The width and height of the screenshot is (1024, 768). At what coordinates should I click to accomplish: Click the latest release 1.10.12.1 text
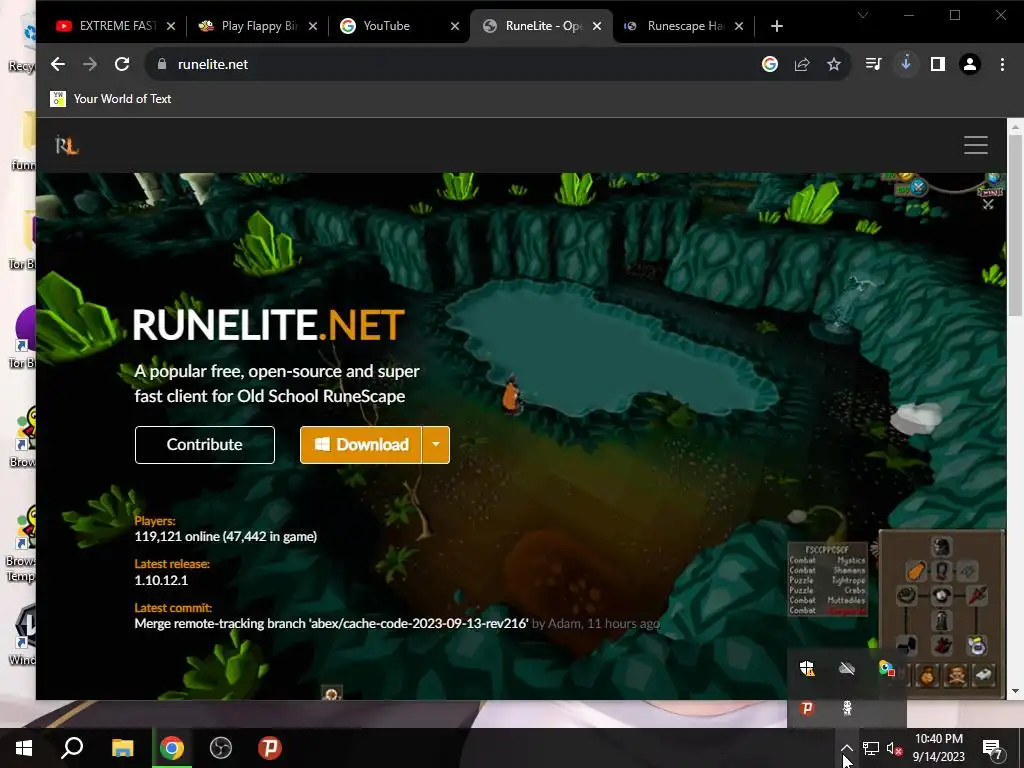pos(161,580)
